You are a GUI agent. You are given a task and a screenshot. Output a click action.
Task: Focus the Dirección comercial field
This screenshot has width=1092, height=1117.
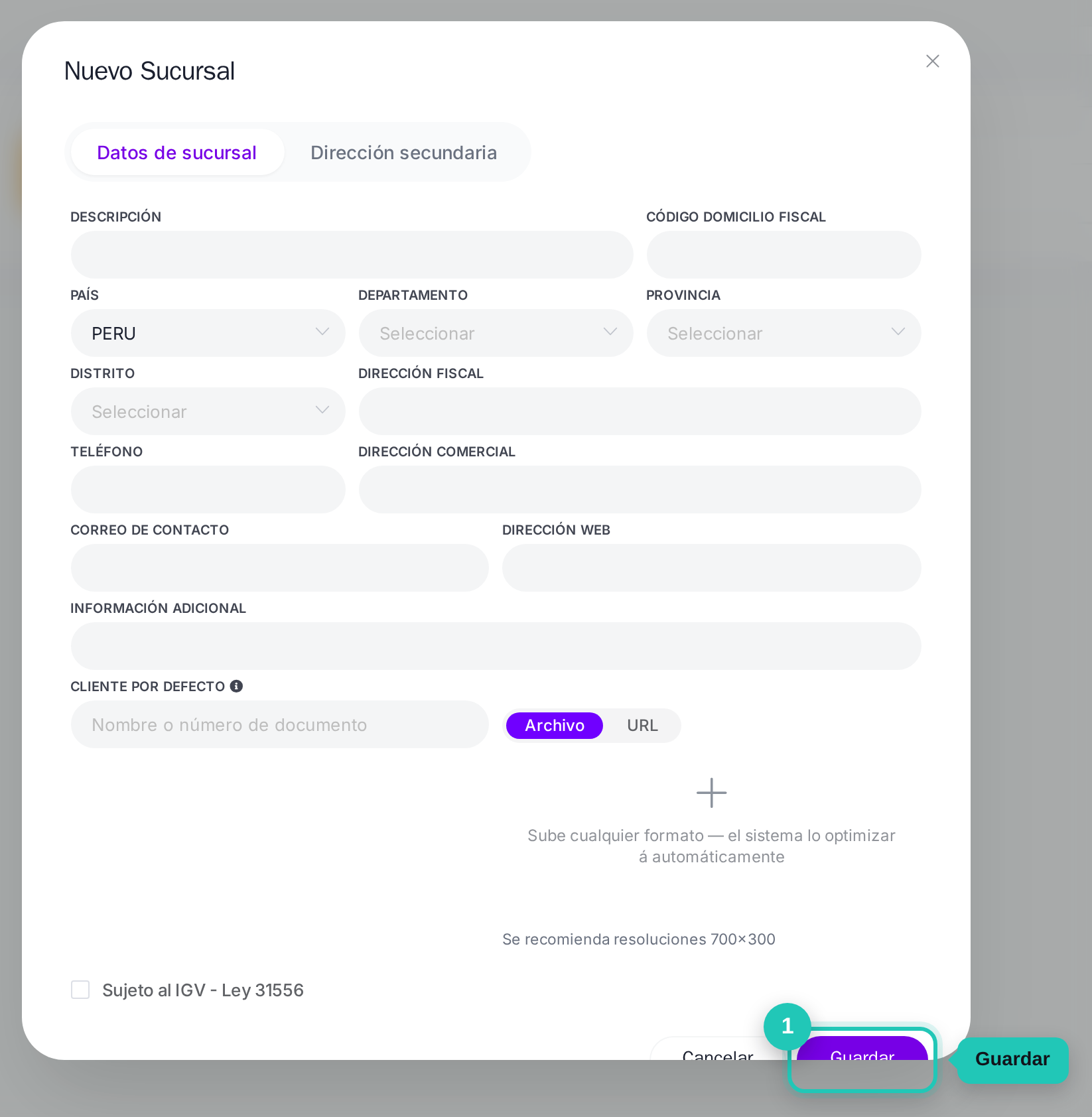pyautogui.click(x=640, y=490)
